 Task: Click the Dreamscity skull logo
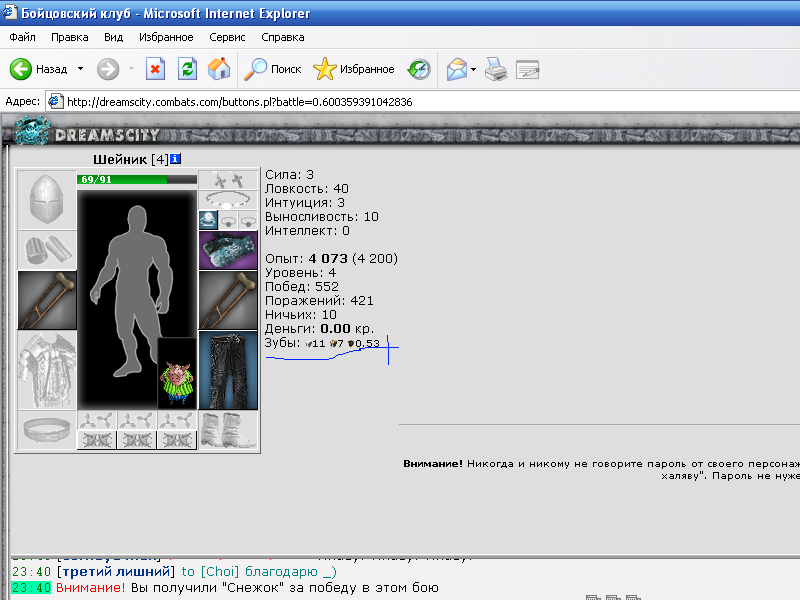point(33,131)
